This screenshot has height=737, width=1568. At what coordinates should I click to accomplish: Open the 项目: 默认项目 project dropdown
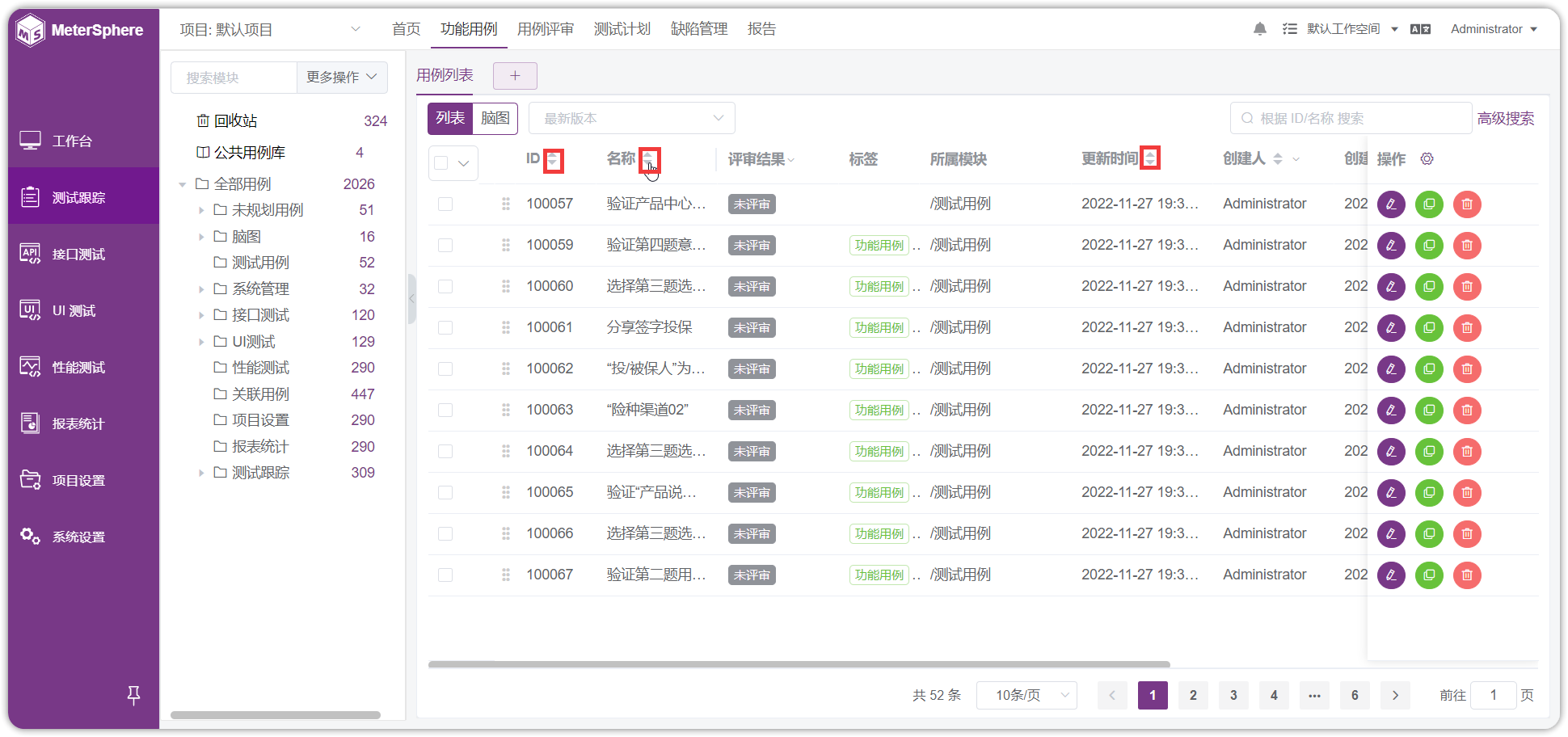[x=270, y=30]
